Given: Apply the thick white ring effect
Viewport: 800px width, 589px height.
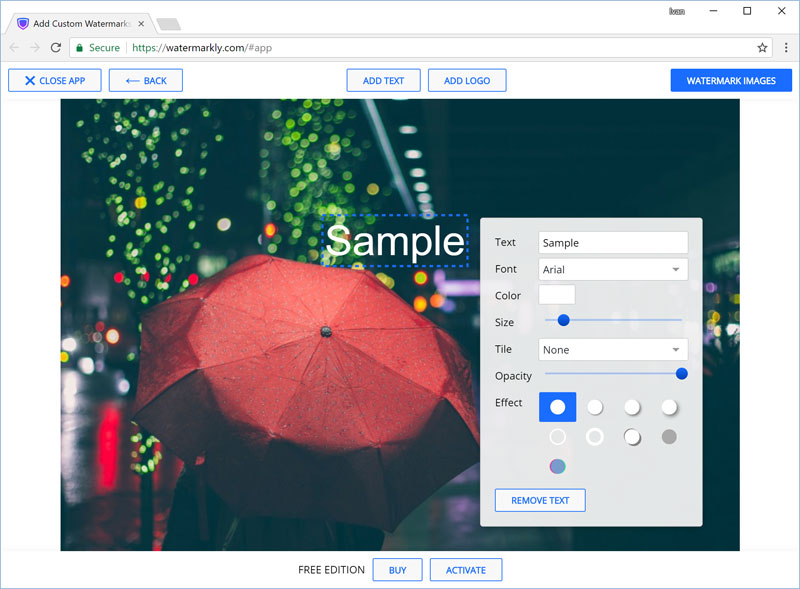Looking at the screenshot, I should (595, 437).
